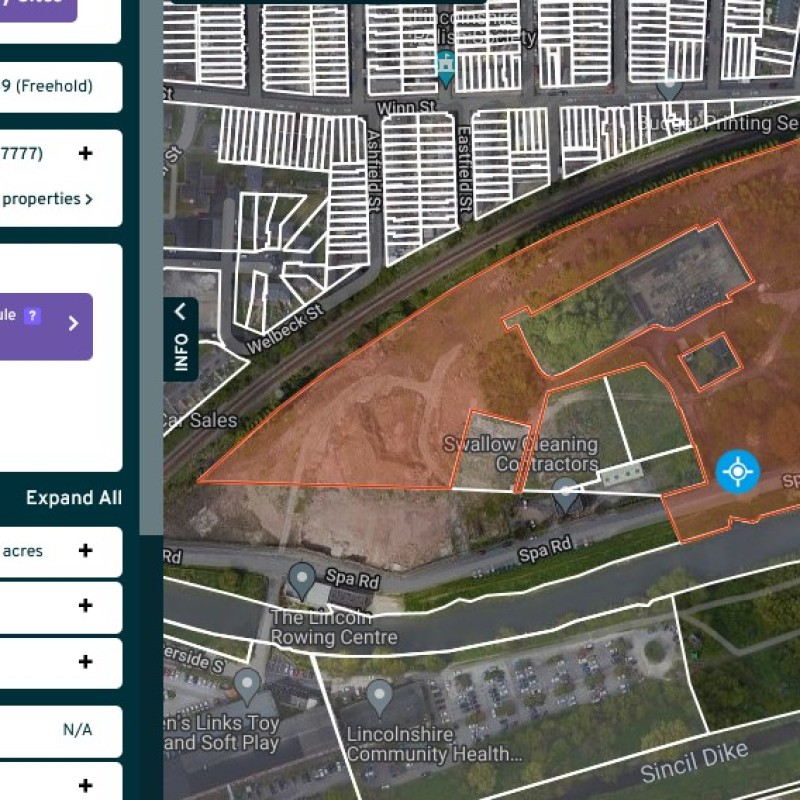Open the Lincolnshire Community Health map pin
This screenshot has width=800, height=800.
click(379, 696)
